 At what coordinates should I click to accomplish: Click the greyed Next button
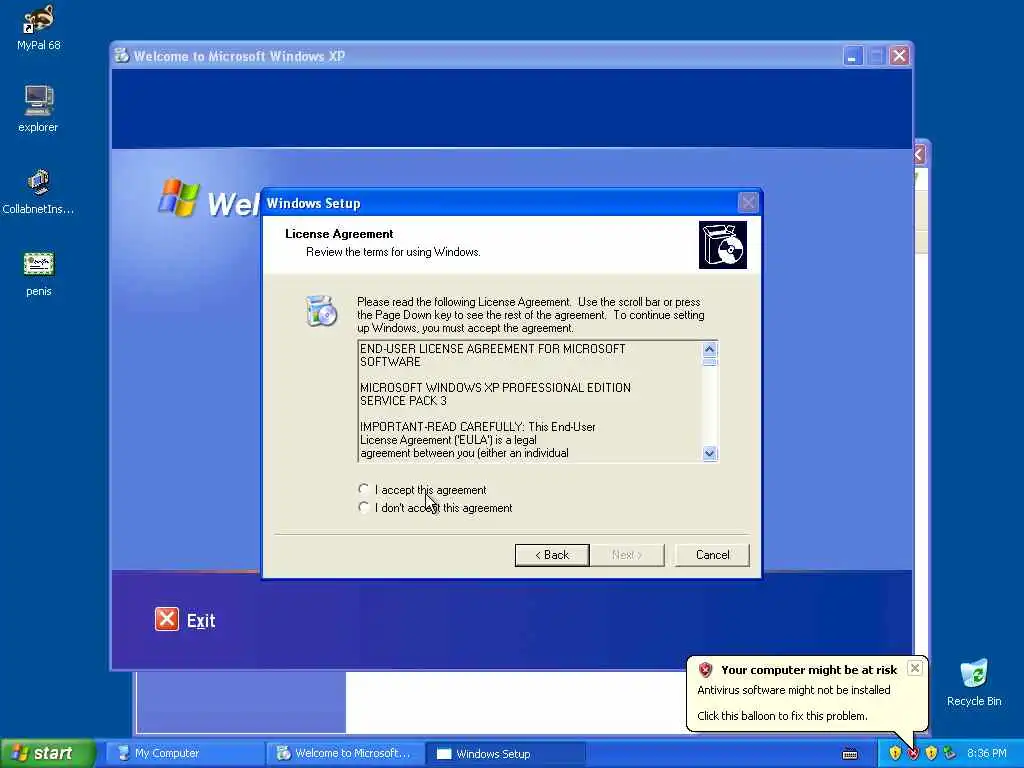(x=627, y=555)
